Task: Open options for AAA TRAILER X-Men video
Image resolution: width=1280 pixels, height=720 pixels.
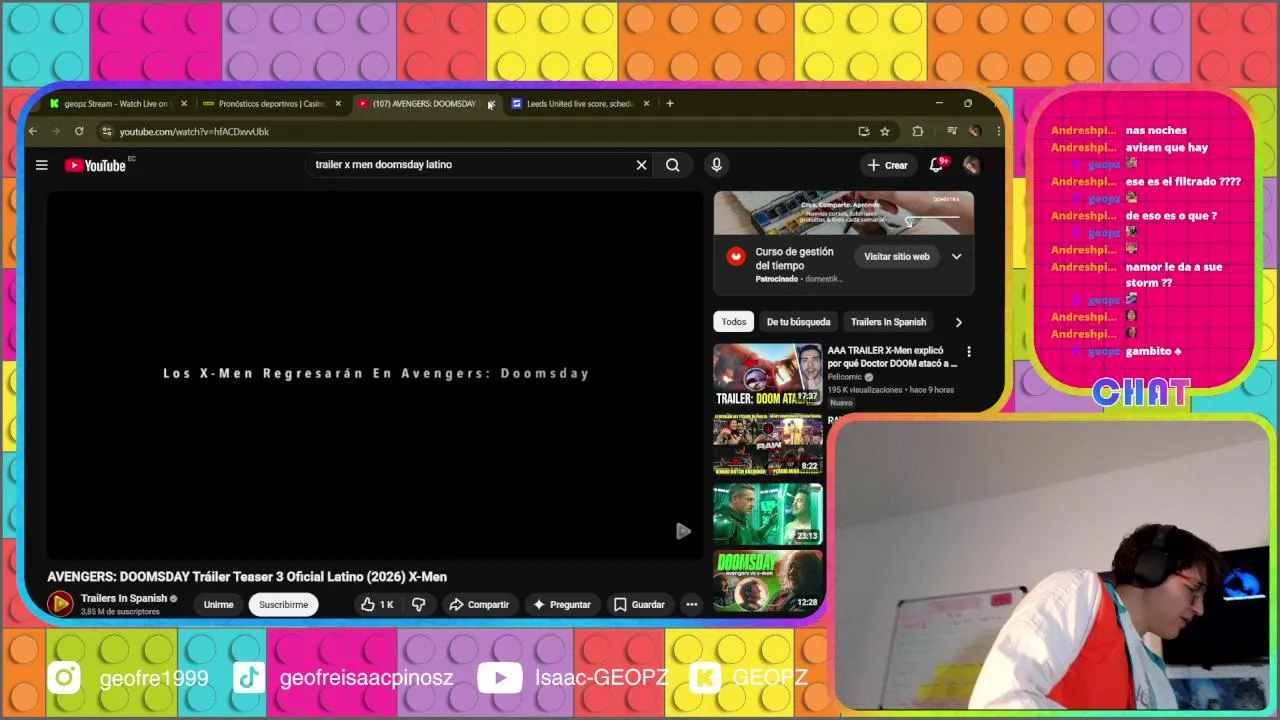Action: [x=968, y=352]
